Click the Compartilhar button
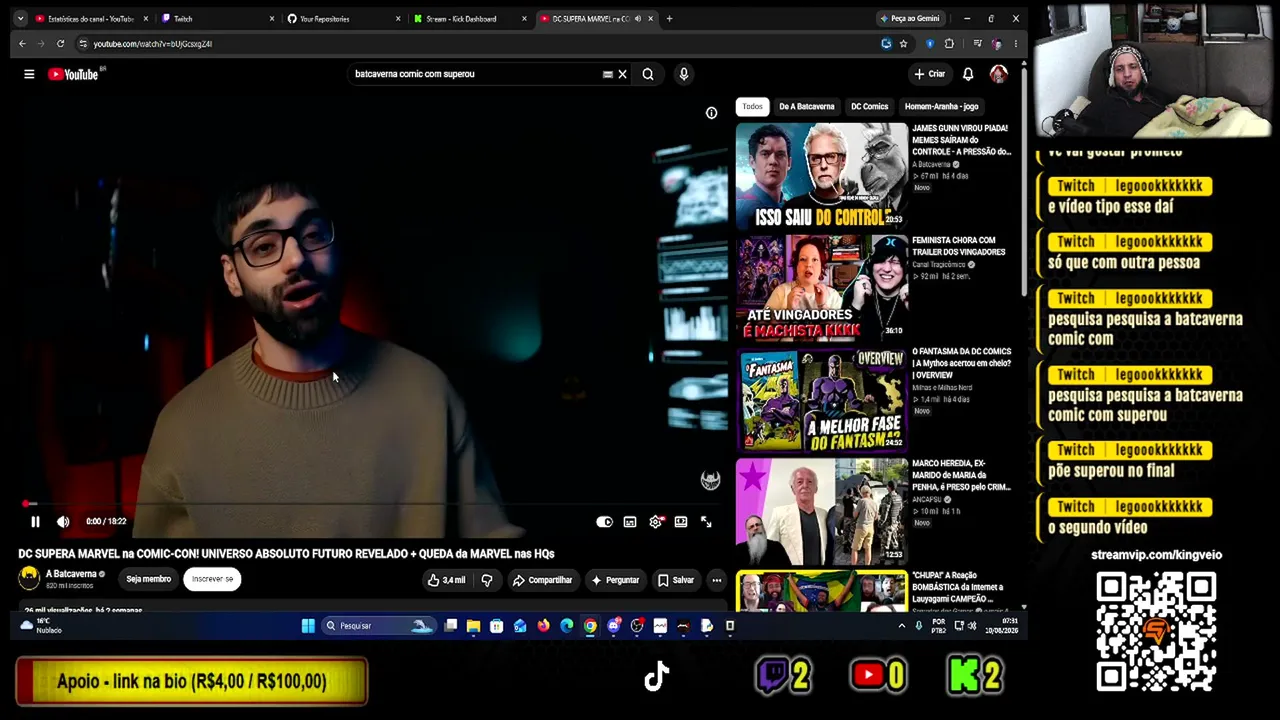Screen dimensions: 1280x720 click(542, 580)
